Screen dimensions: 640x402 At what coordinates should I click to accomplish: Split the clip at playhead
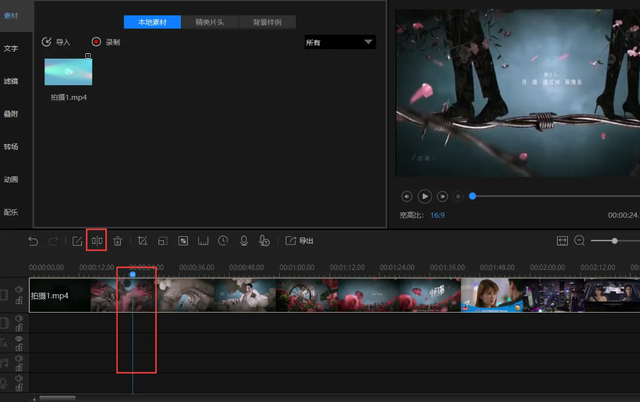(97, 241)
